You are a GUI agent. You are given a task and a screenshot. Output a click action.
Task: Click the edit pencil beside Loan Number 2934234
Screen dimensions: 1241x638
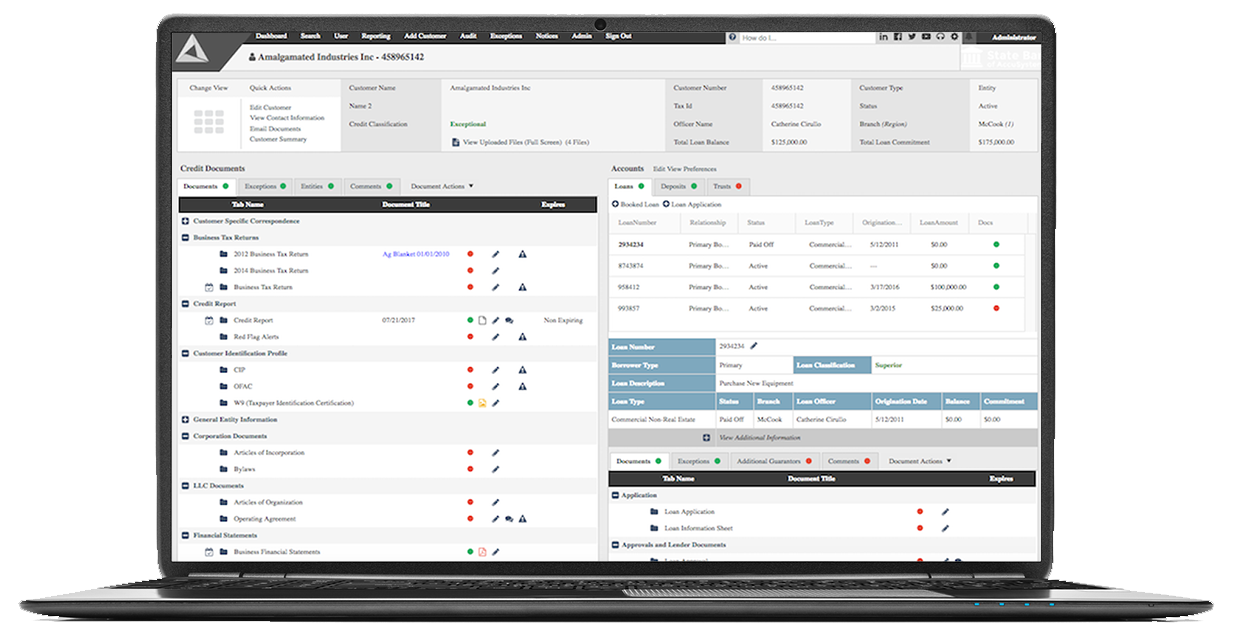[754, 346]
